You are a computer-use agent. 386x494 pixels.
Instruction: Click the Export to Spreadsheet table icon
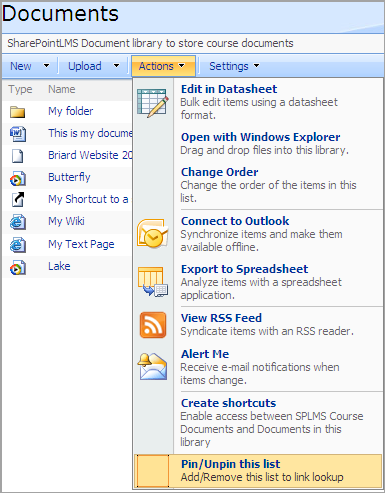coord(153,281)
